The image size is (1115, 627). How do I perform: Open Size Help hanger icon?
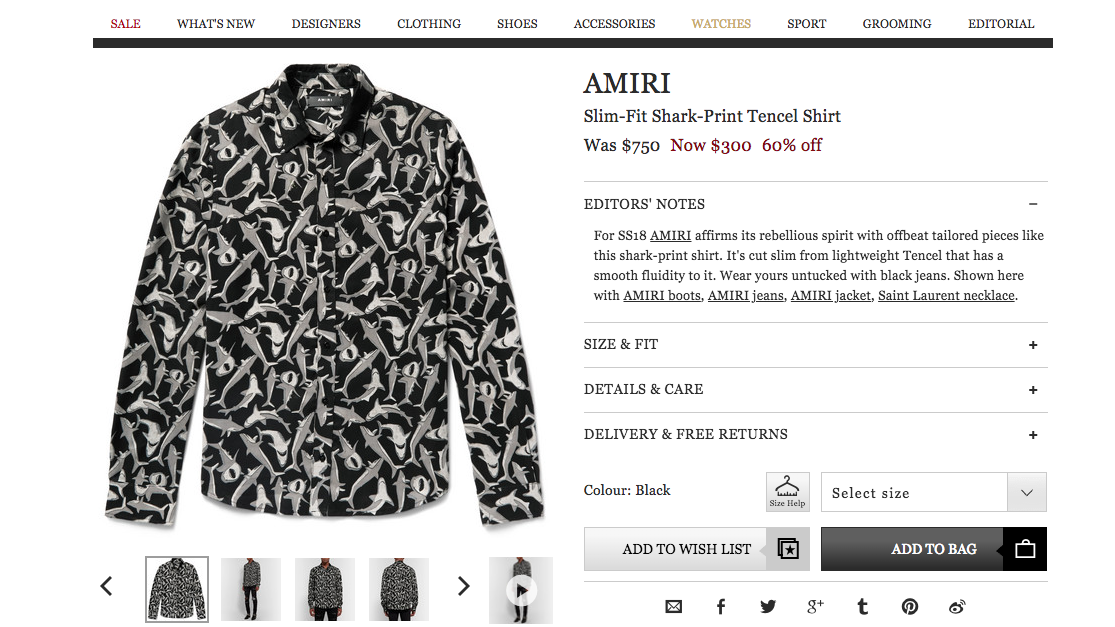click(787, 492)
